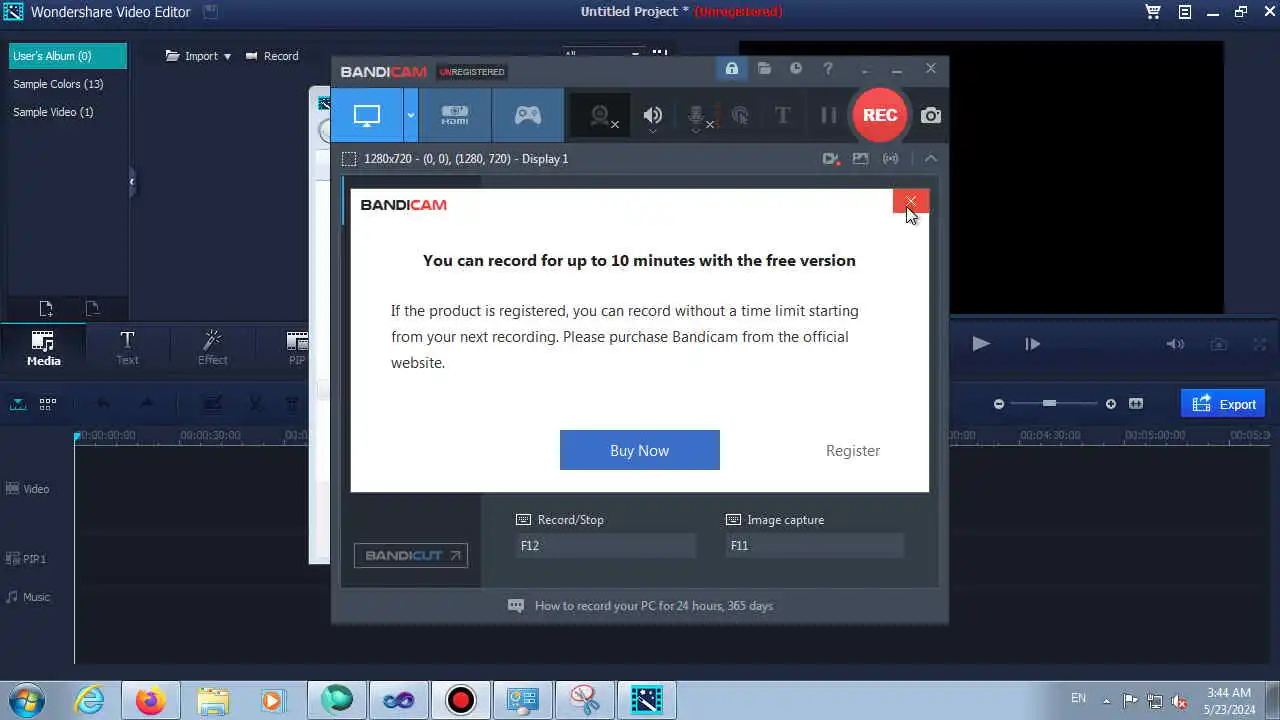Click the Bandicam pause button

pyautogui.click(x=829, y=116)
